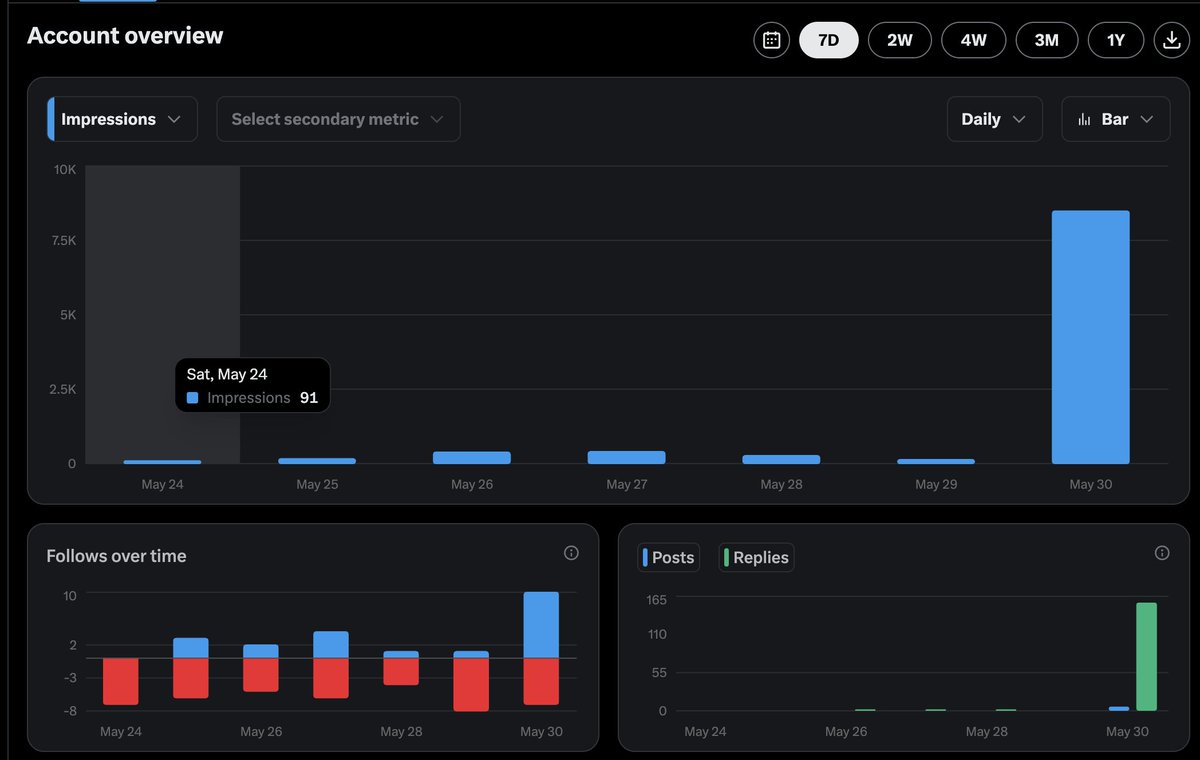Click the 2.5K y-axis label
Viewport: 1200px width, 760px height.
pyautogui.click(x=61, y=389)
